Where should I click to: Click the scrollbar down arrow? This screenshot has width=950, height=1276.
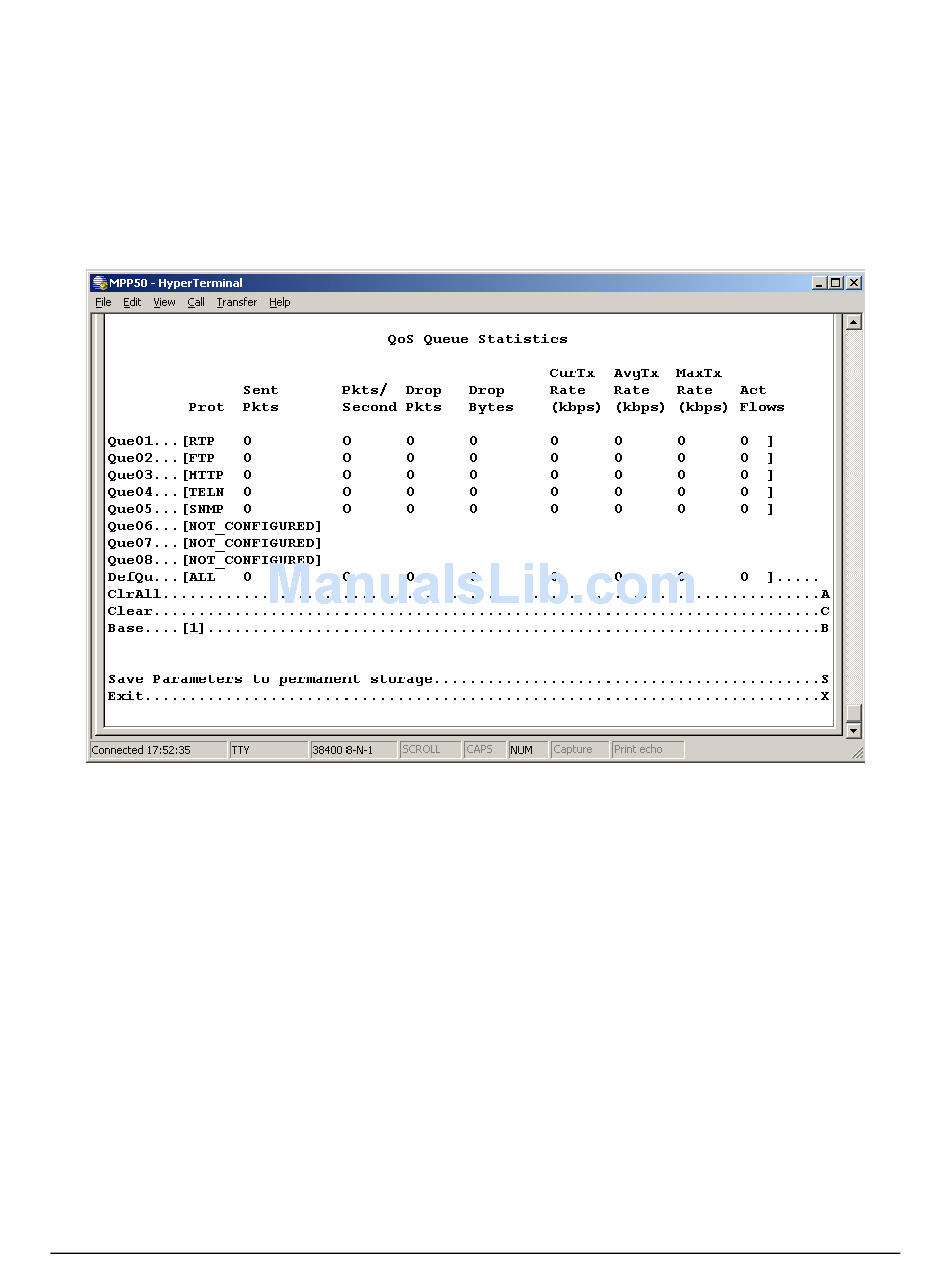tap(853, 731)
